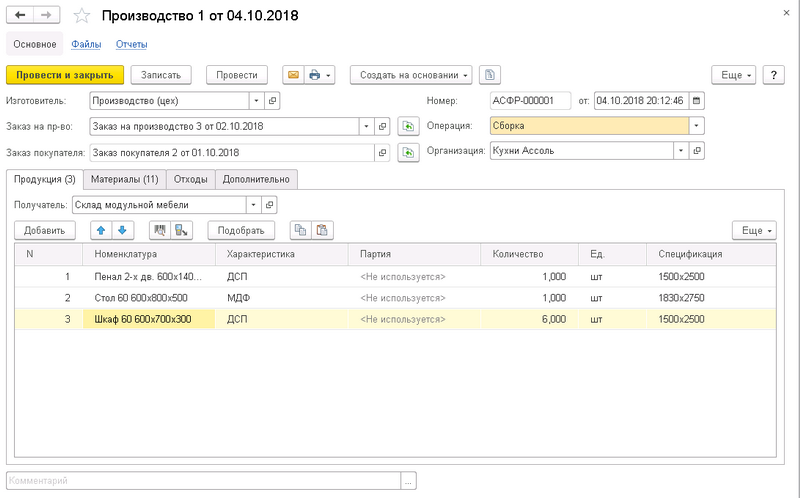Image resolution: width=800 pixels, height=498 pixels.
Task: Click the document report icon beside Создать на основании
Action: coord(488,75)
